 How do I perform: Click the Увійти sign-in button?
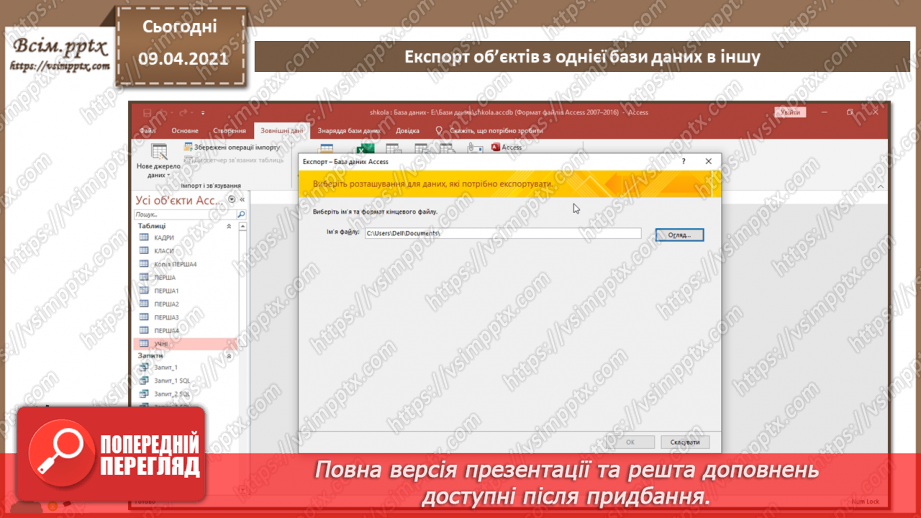[x=790, y=112]
